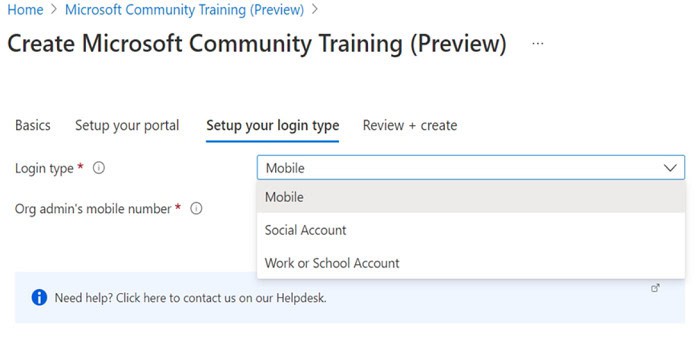Go to the Review + create tab
This screenshot has height=362, width=700.
pos(410,125)
